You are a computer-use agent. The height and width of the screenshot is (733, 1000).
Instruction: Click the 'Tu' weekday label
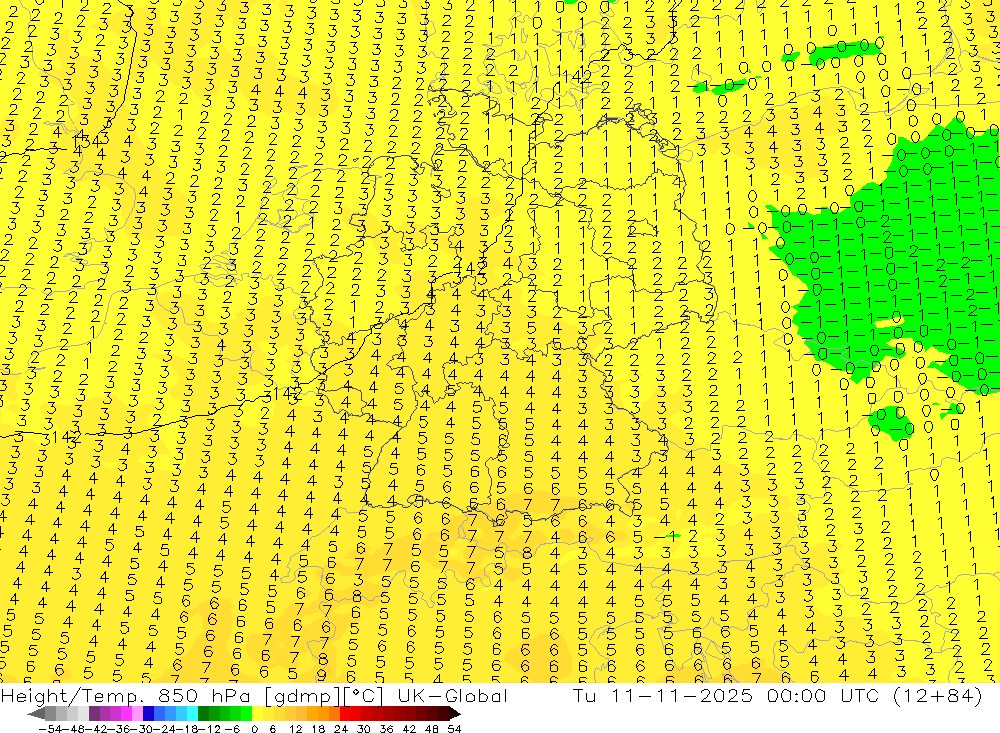pyautogui.click(x=586, y=696)
